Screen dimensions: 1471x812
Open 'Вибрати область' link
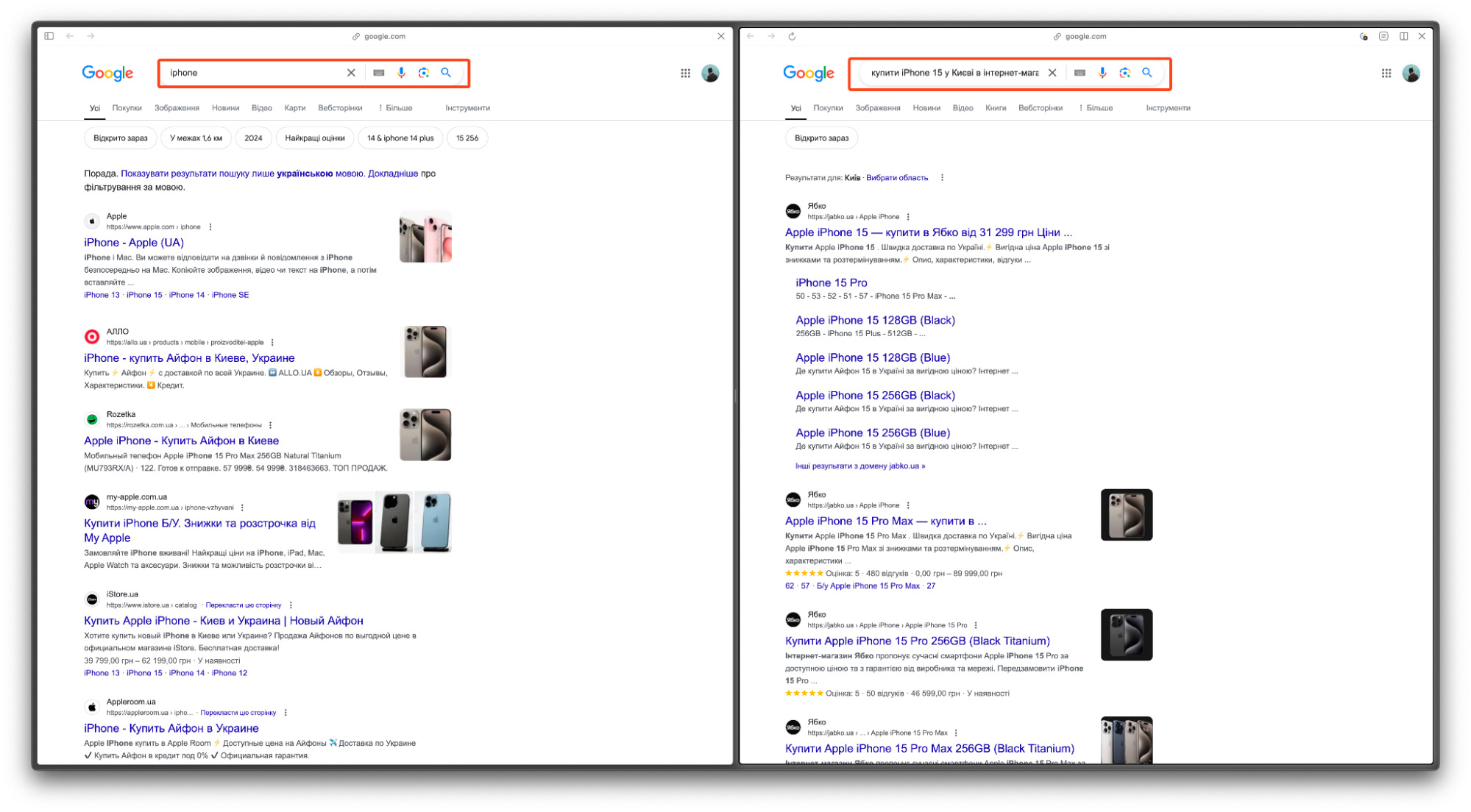click(x=897, y=177)
